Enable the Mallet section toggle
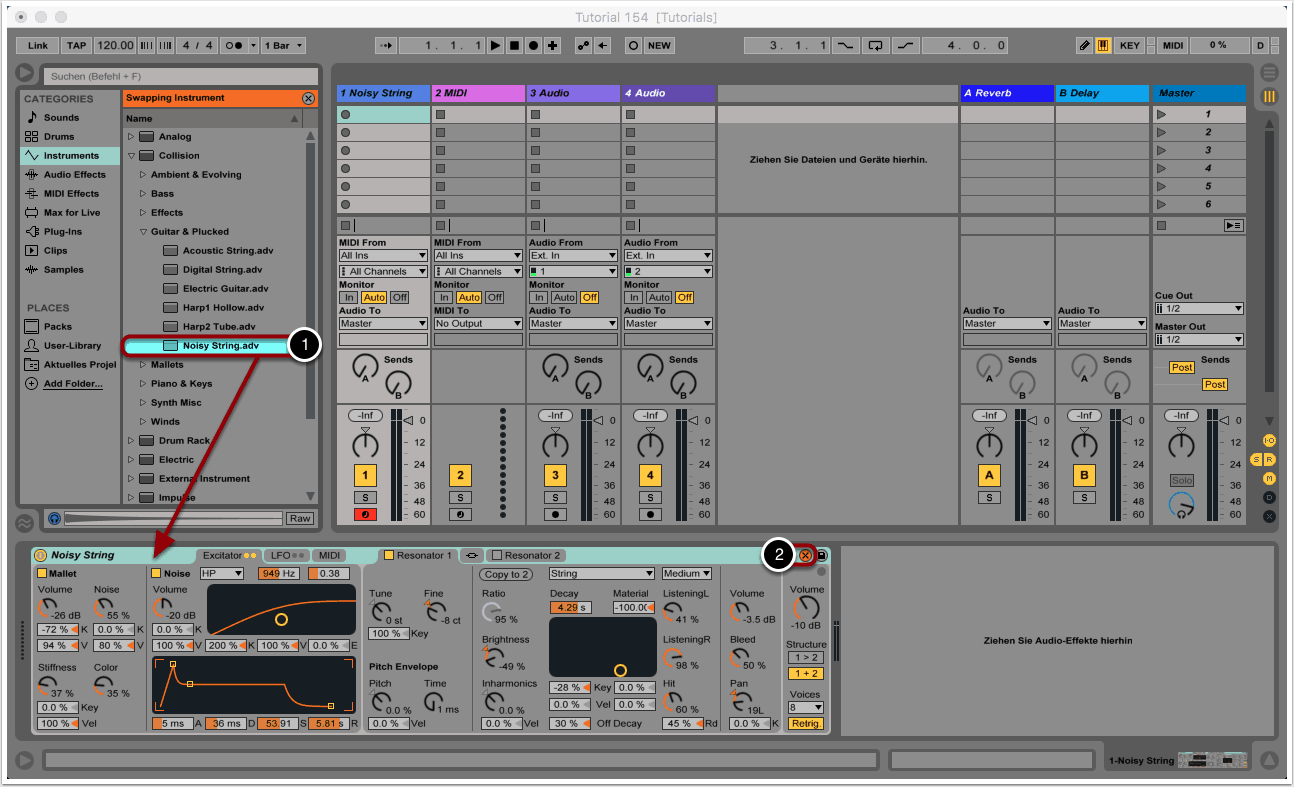 (x=42, y=574)
